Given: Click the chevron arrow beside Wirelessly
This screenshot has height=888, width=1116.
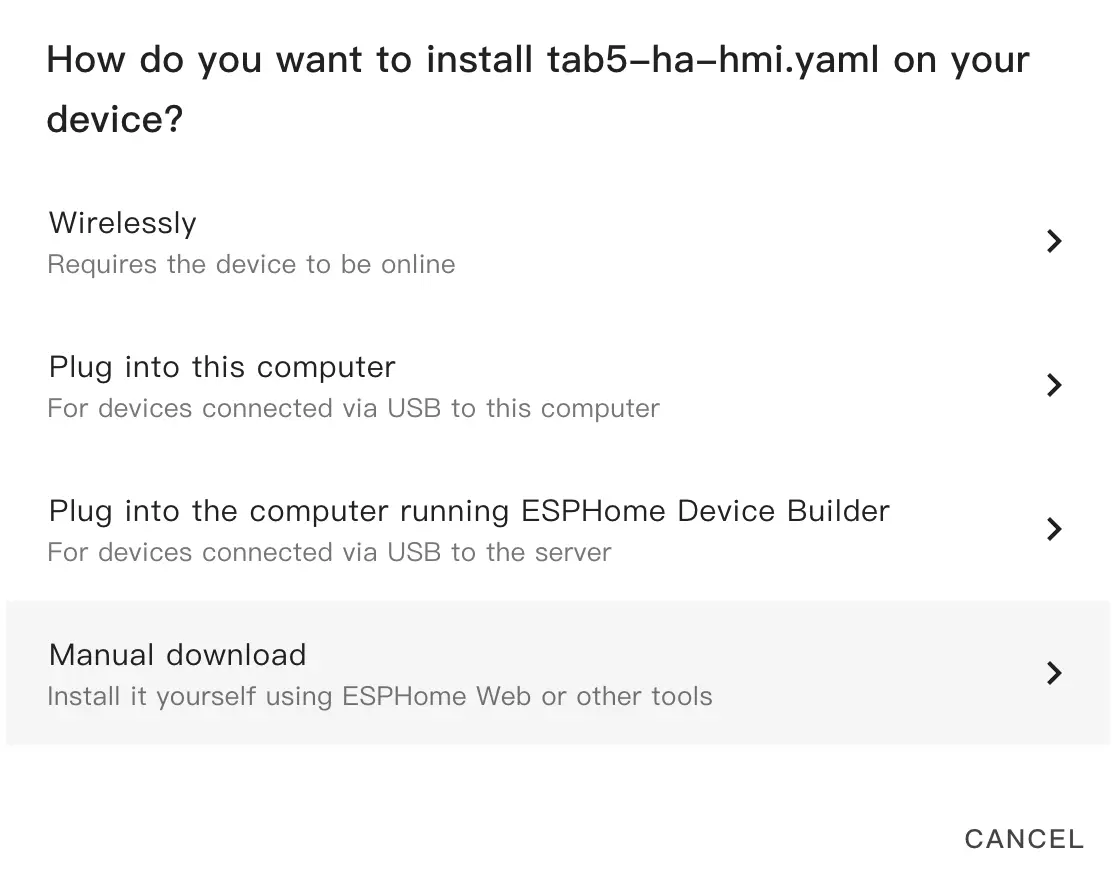Looking at the screenshot, I should coord(1053,241).
